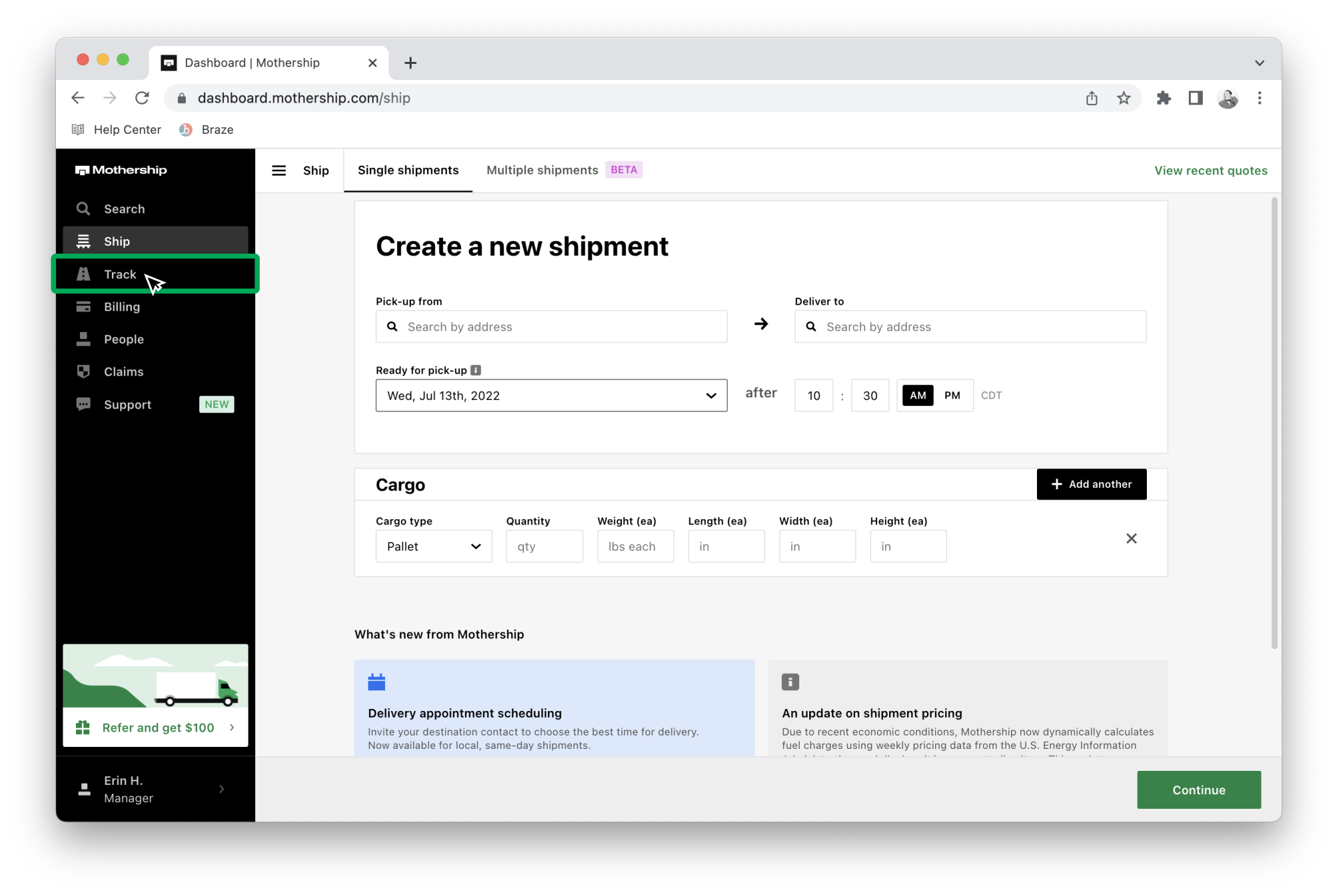Toggle the hamburger menu next to Ship

(x=279, y=170)
